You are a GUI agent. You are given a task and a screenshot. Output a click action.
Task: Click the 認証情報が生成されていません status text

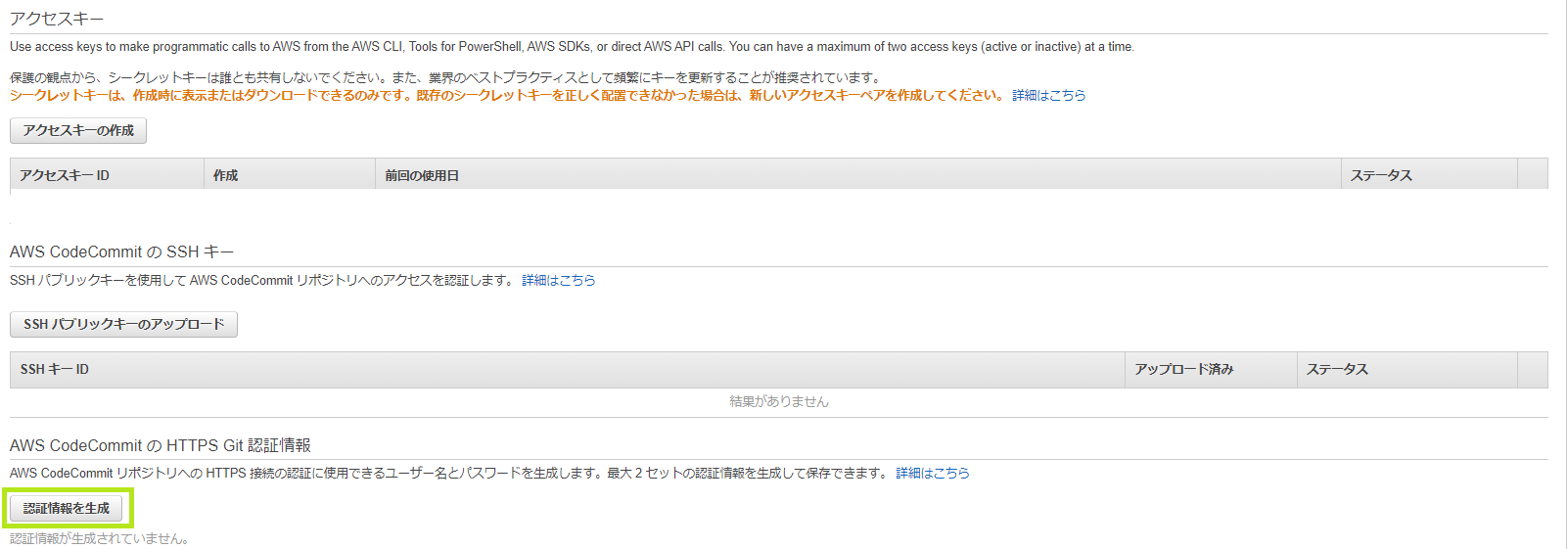100,538
